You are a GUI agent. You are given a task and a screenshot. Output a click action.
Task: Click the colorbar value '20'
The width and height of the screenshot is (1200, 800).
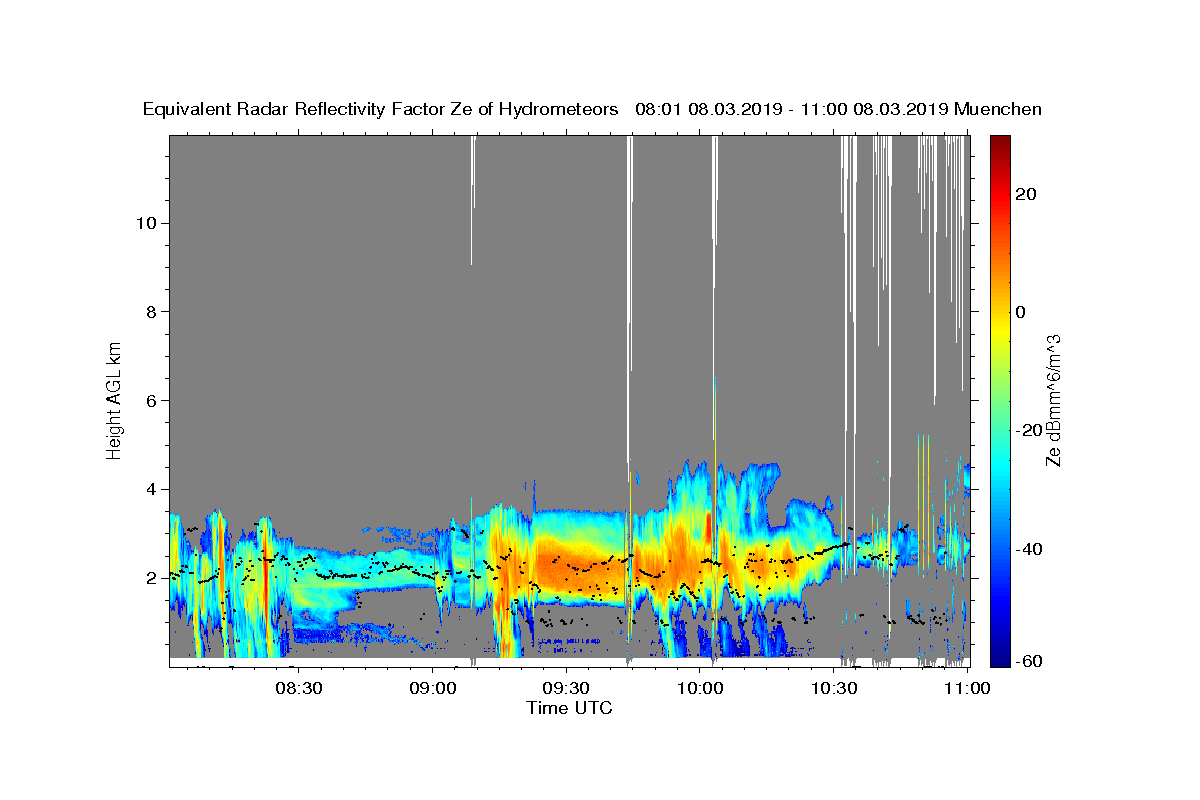point(1025,194)
